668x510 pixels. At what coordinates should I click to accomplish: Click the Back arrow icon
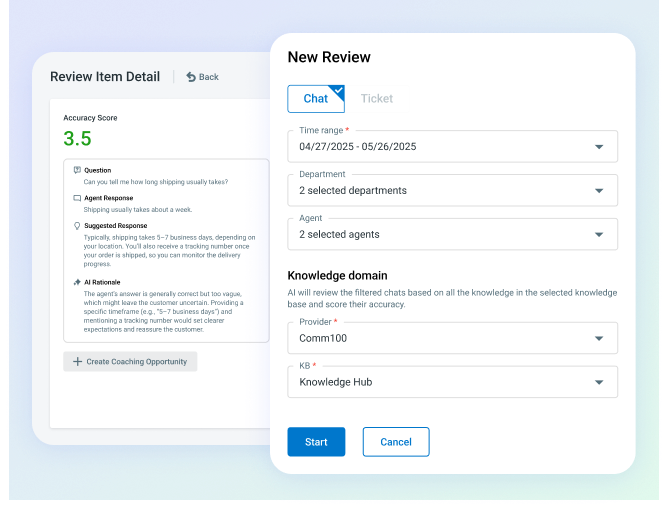click(191, 77)
